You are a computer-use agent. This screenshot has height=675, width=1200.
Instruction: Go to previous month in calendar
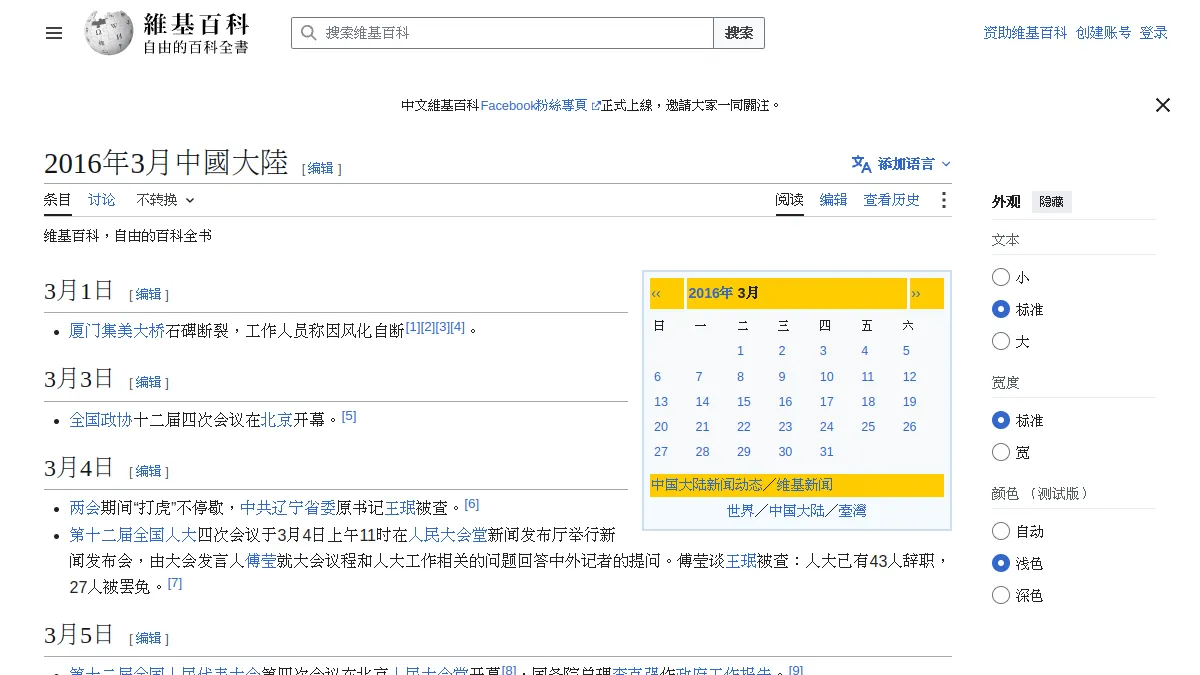tap(667, 293)
